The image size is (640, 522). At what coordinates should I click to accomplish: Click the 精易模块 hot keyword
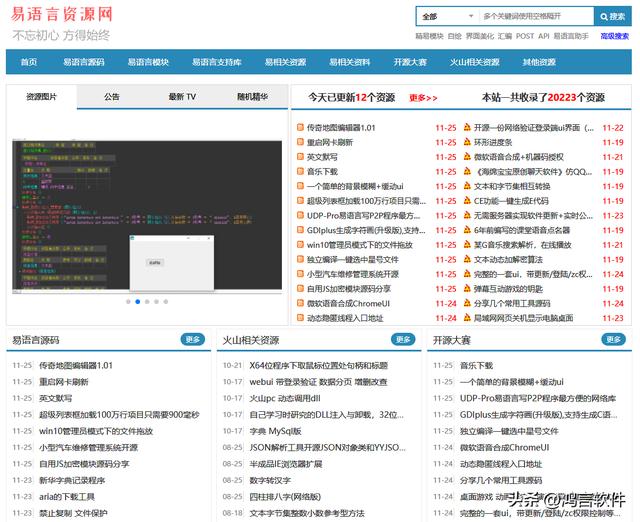click(429, 36)
